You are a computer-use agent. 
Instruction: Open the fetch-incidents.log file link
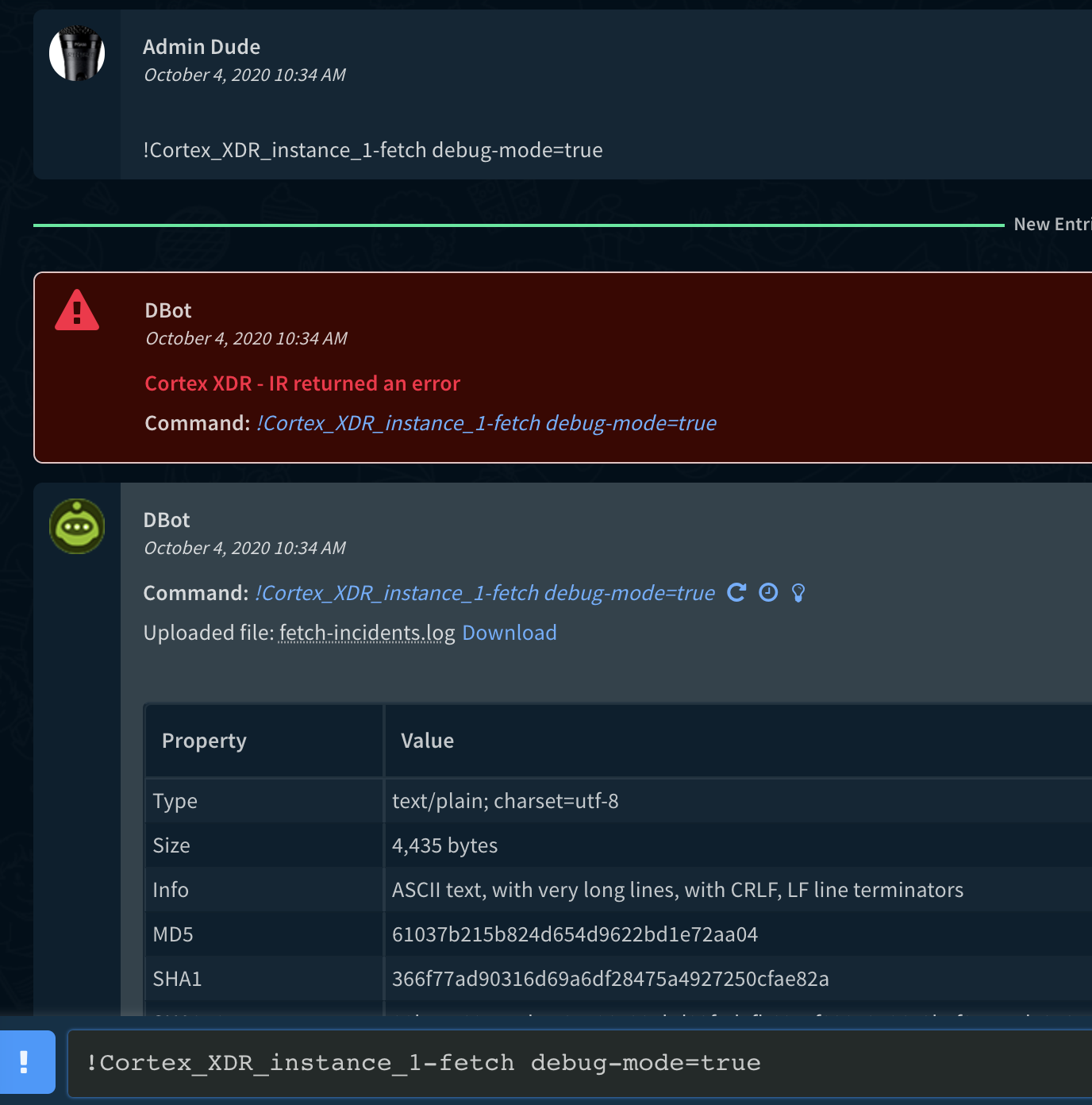click(x=367, y=633)
